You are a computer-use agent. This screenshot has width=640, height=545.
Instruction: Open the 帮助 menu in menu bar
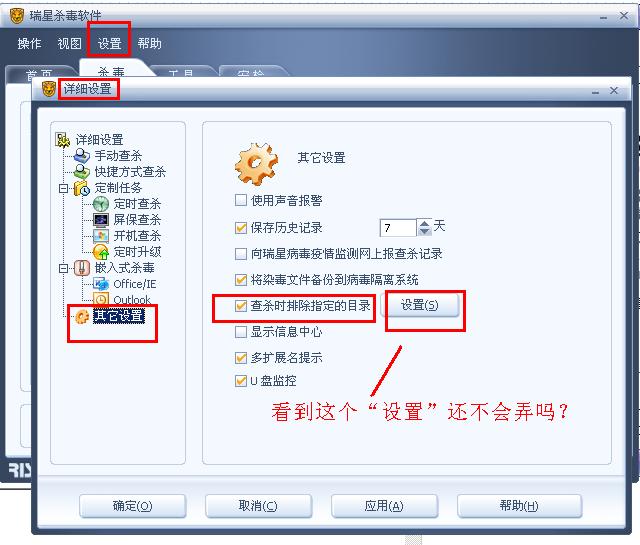click(149, 43)
